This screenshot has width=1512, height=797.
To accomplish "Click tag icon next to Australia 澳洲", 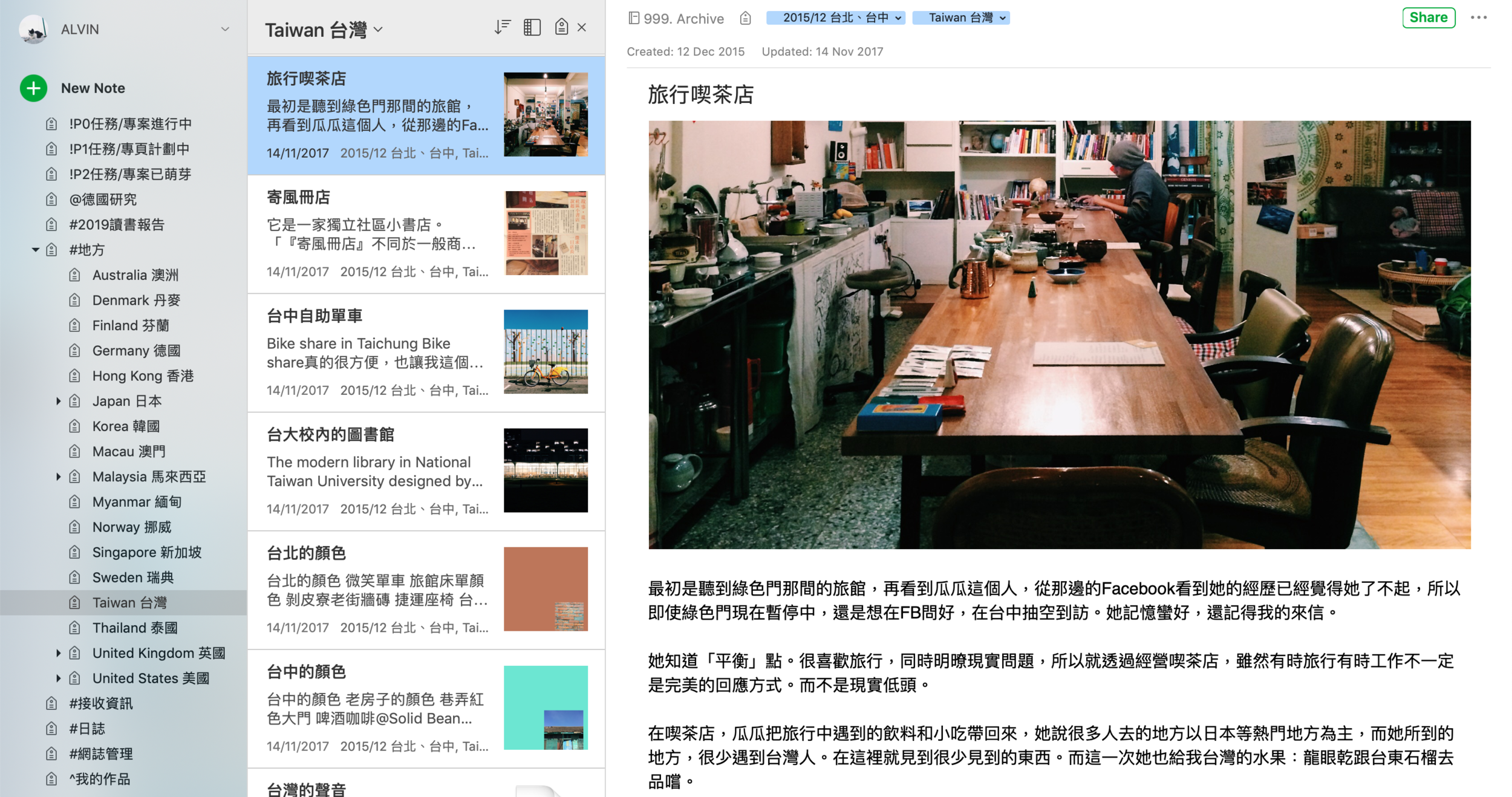I will (x=74, y=275).
